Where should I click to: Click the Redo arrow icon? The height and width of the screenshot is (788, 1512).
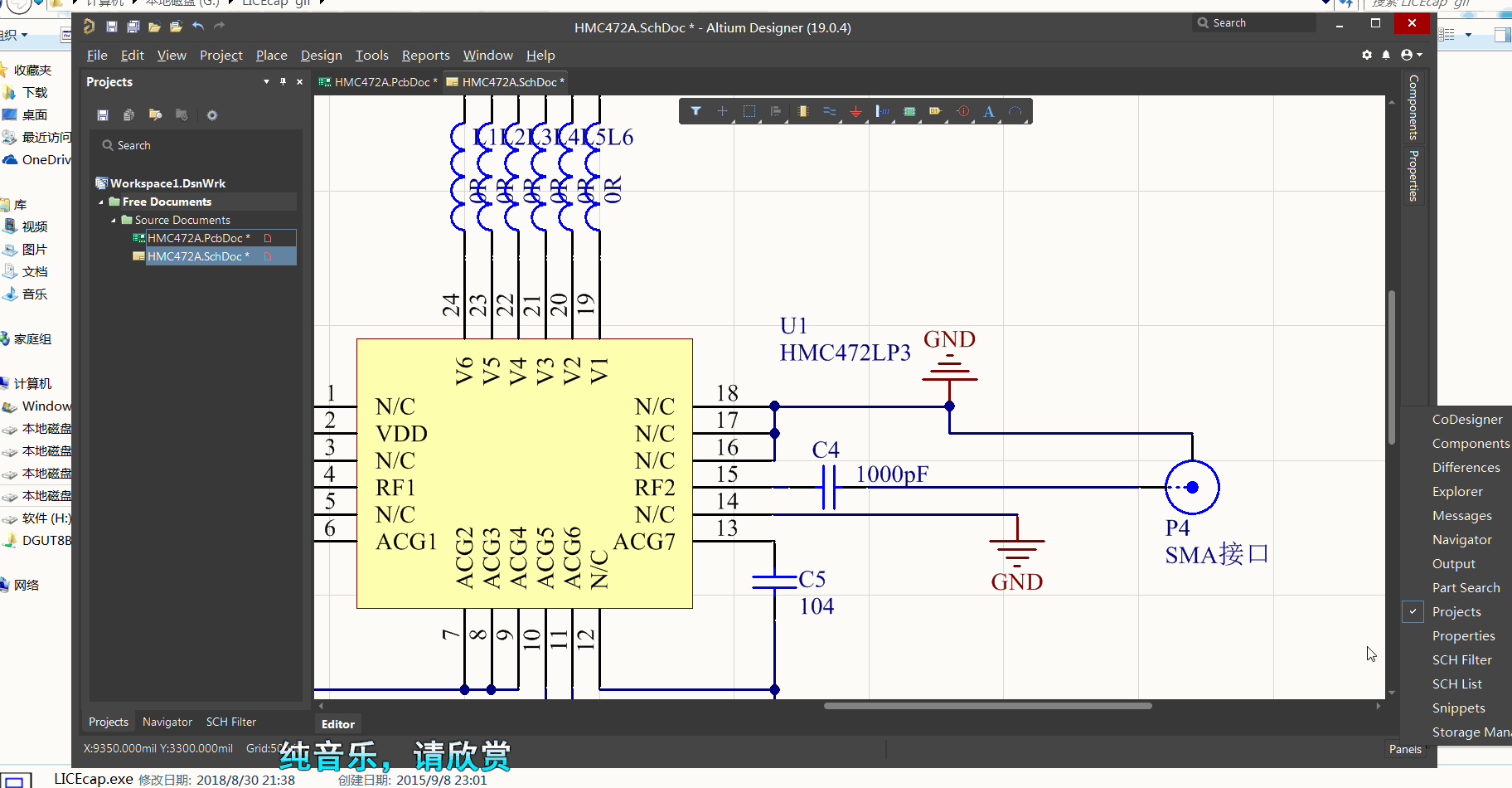pos(220,27)
